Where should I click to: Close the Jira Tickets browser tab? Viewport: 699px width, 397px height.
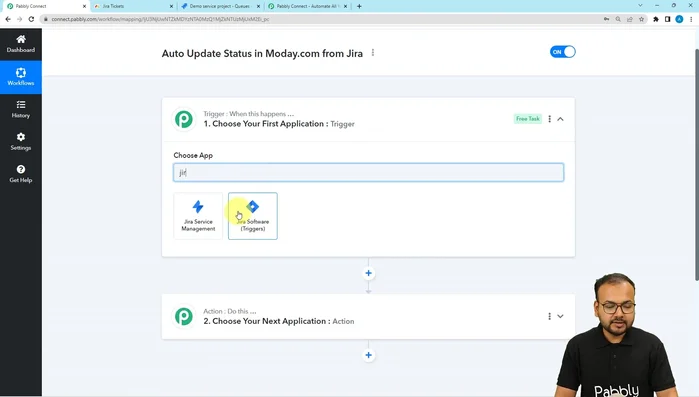(171, 6)
